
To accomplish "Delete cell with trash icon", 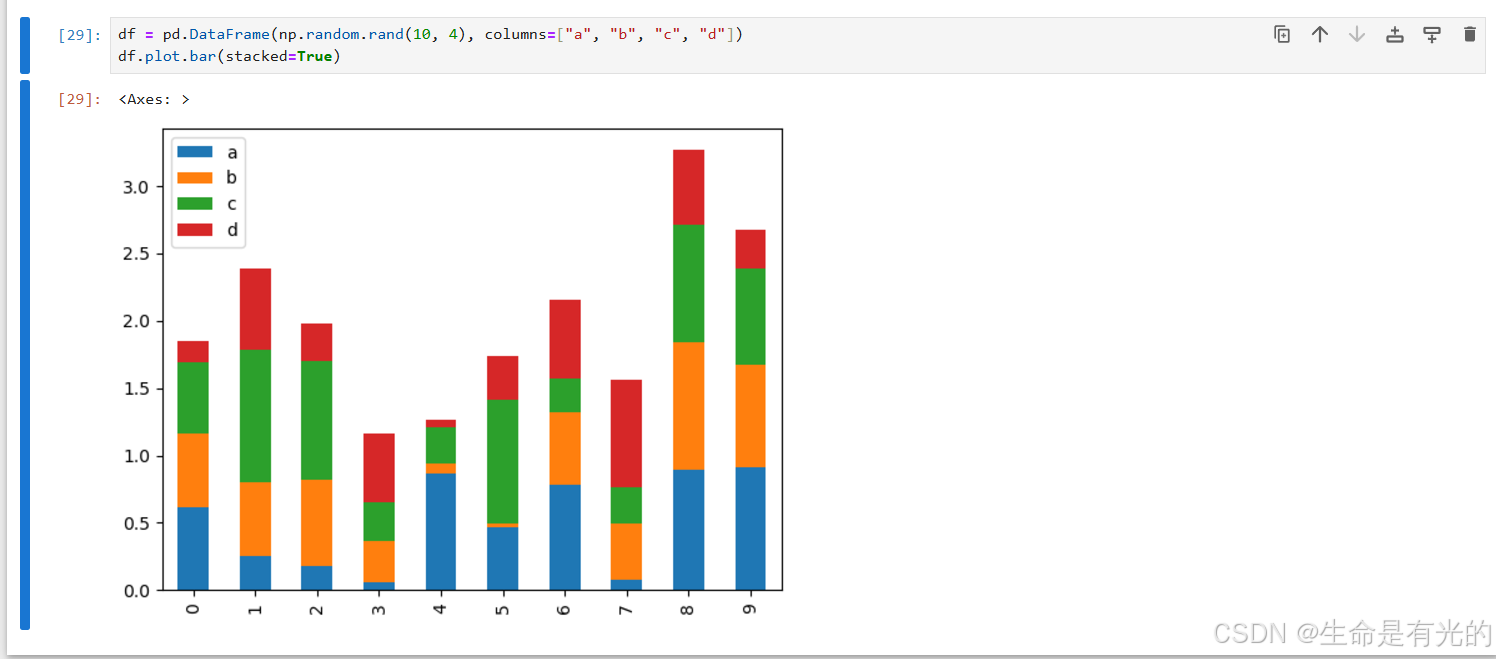I will pos(1469,35).
